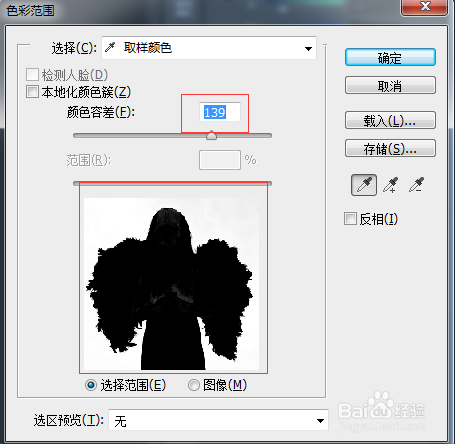
Task: Load settings via 载入(L)... button
Action: click(390, 120)
